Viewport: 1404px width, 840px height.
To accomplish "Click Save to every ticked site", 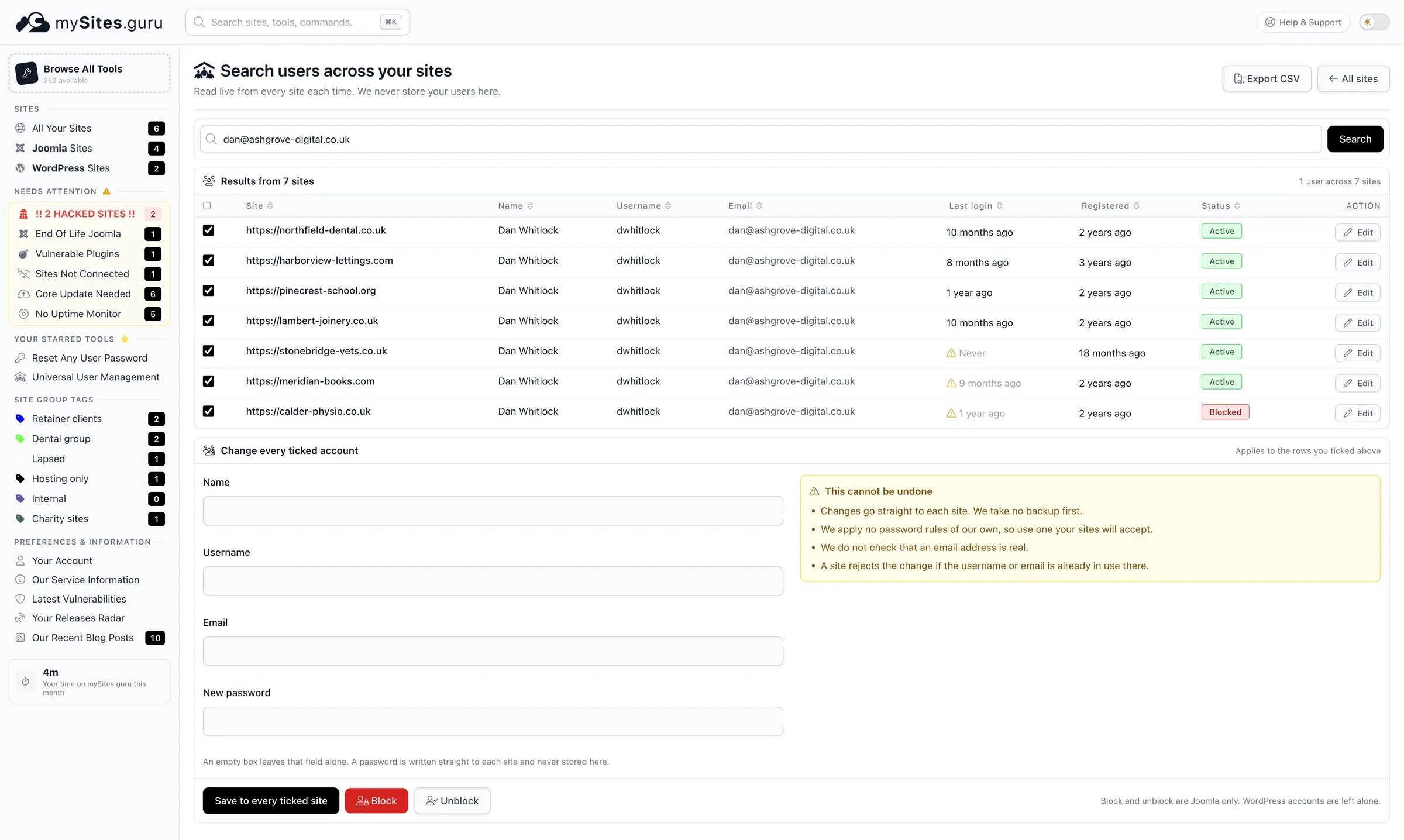I will 271,801.
